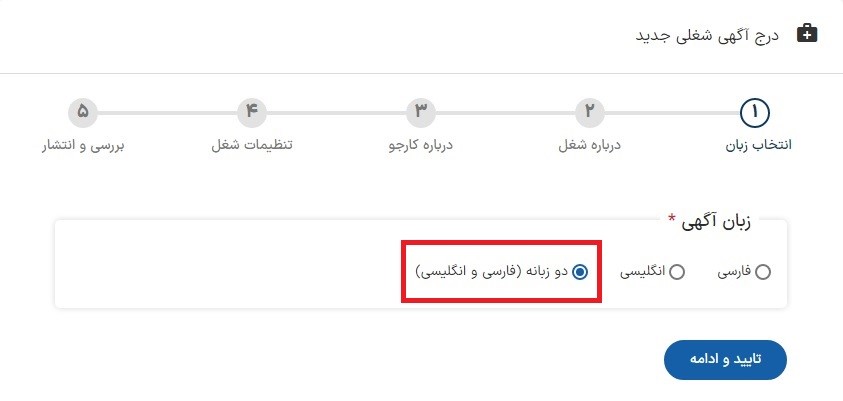Go to step 2 circle
Screen dimensions: 843x401
point(589,113)
